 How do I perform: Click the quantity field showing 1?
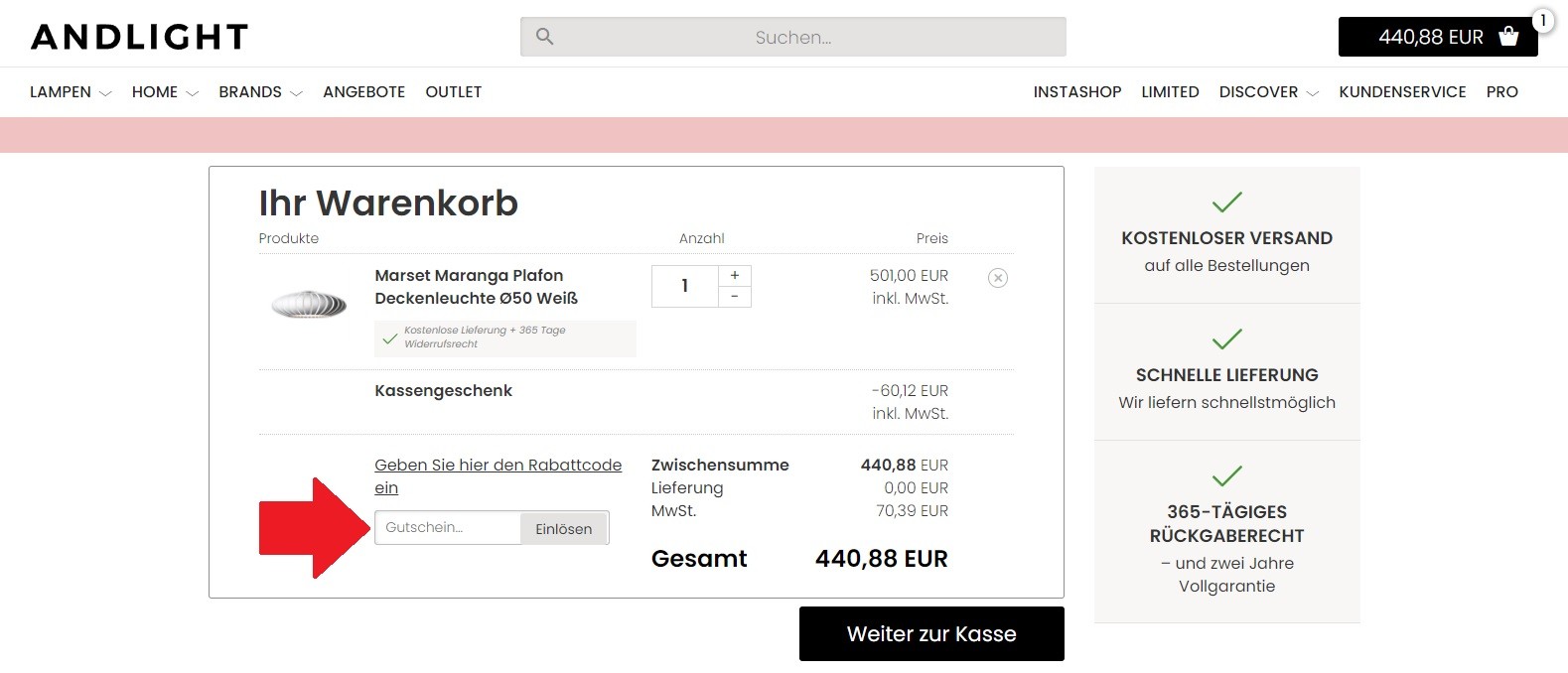coord(684,286)
